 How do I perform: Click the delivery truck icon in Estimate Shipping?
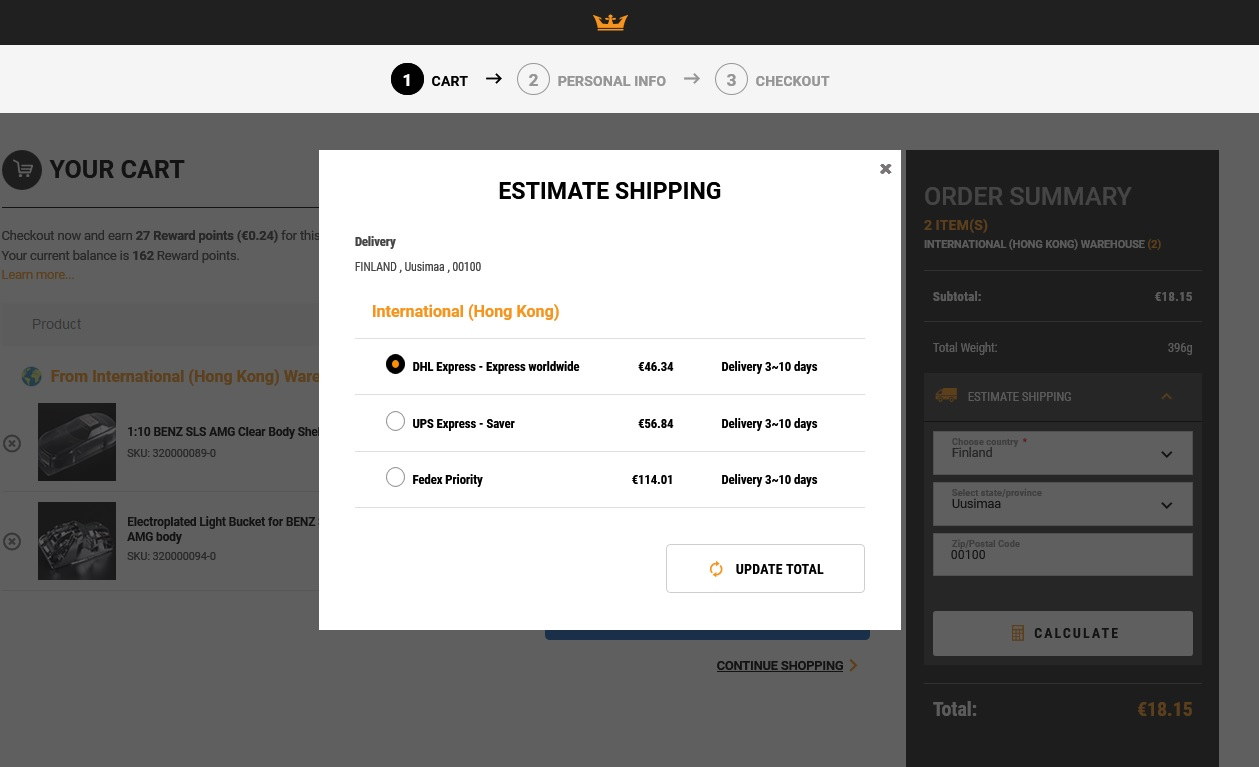[x=945, y=396]
